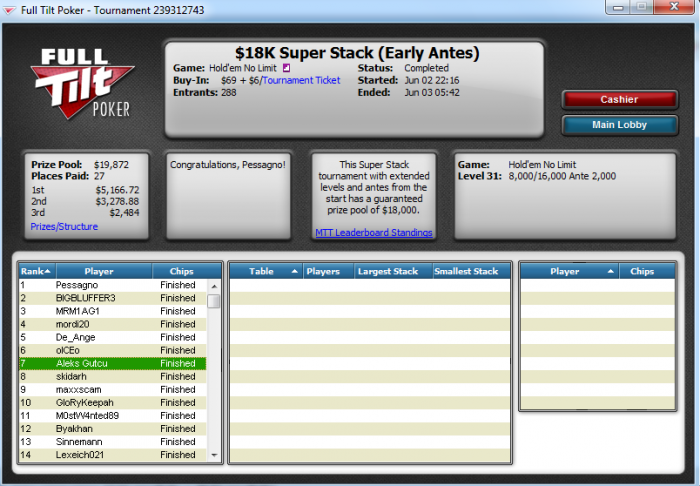Screen dimensions: 700x486
Task: Select player M0stW4nted89 row
Action: click(x=112, y=416)
